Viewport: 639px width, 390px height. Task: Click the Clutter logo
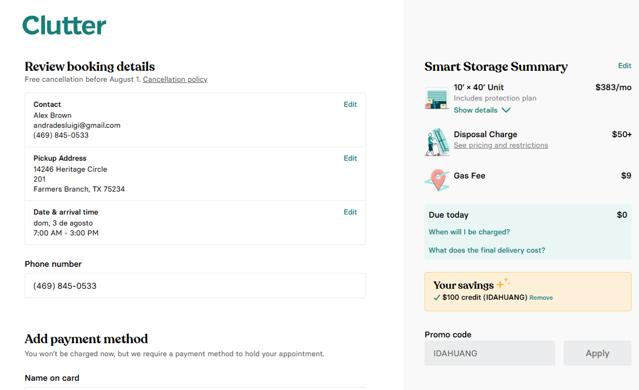click(64, 25)
